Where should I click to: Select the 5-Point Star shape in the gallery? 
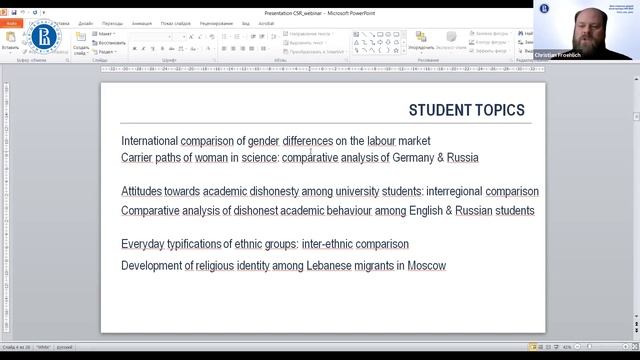point(396,50)
